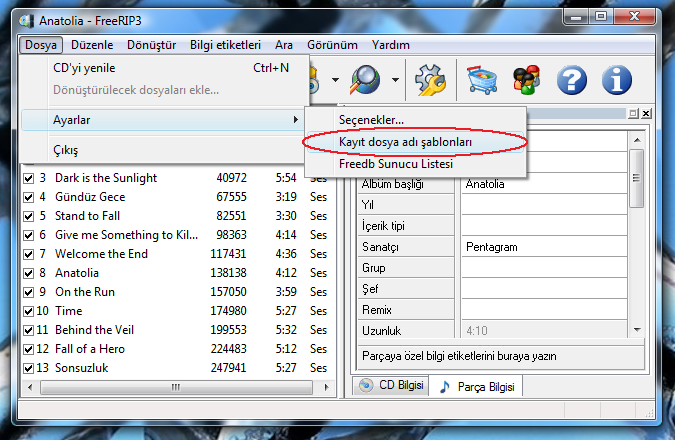This screenshot has width=675, height=440.
Task: Click the shopping cart icon
Action: (x=482, y=80)
